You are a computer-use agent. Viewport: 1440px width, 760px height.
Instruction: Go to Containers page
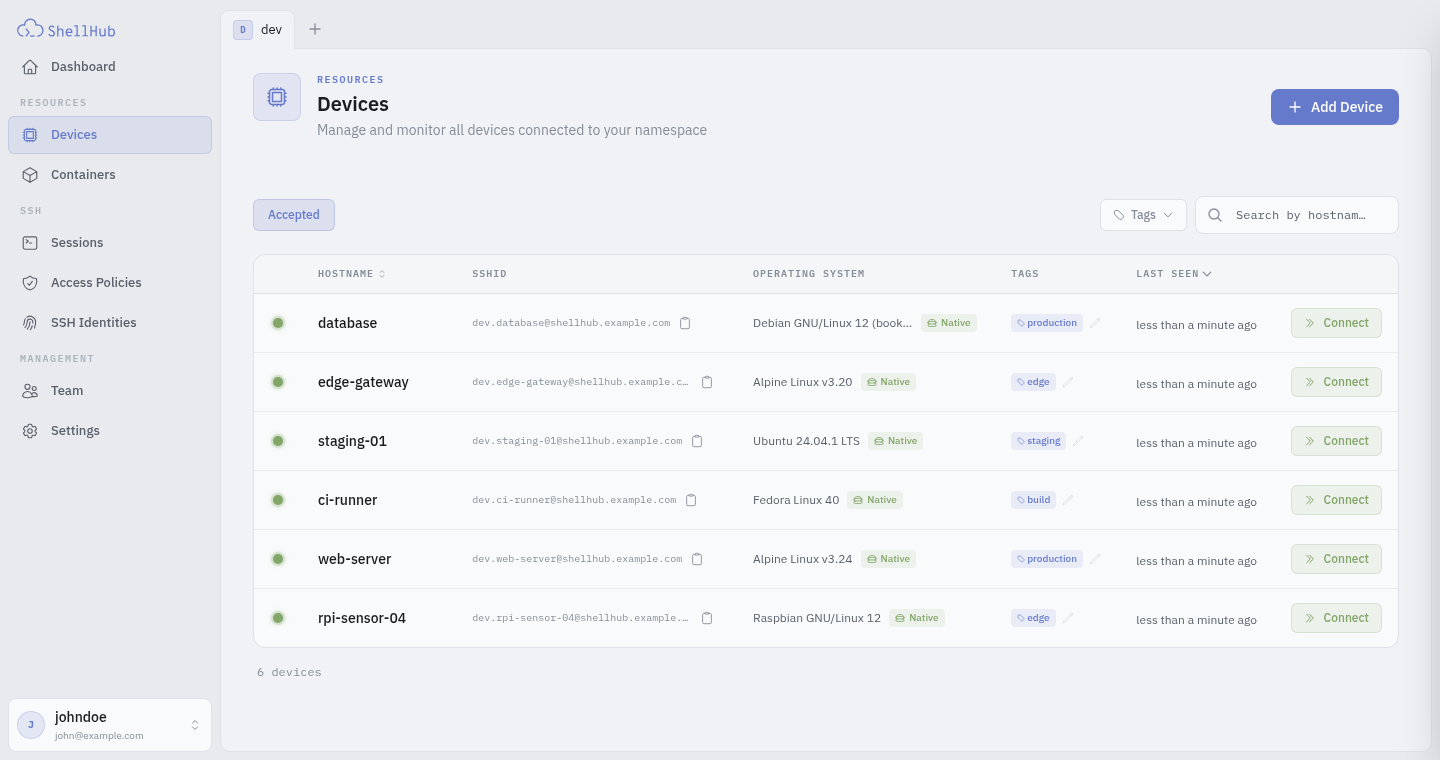110,175
